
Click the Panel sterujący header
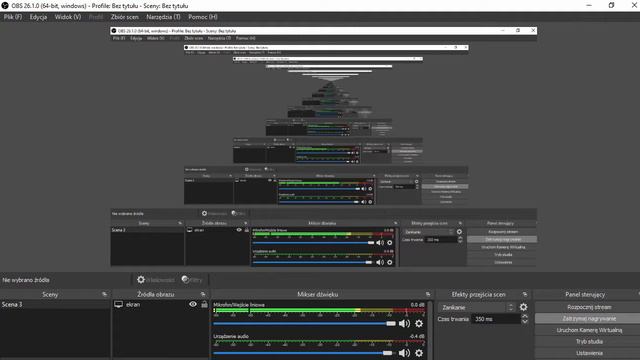point(585,294)
